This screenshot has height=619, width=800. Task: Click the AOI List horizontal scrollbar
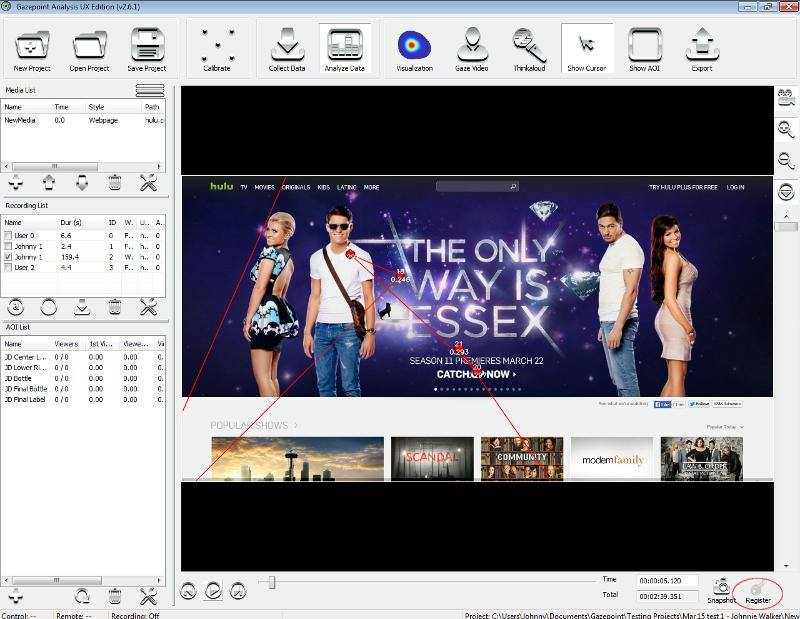(x=57, y=581)
